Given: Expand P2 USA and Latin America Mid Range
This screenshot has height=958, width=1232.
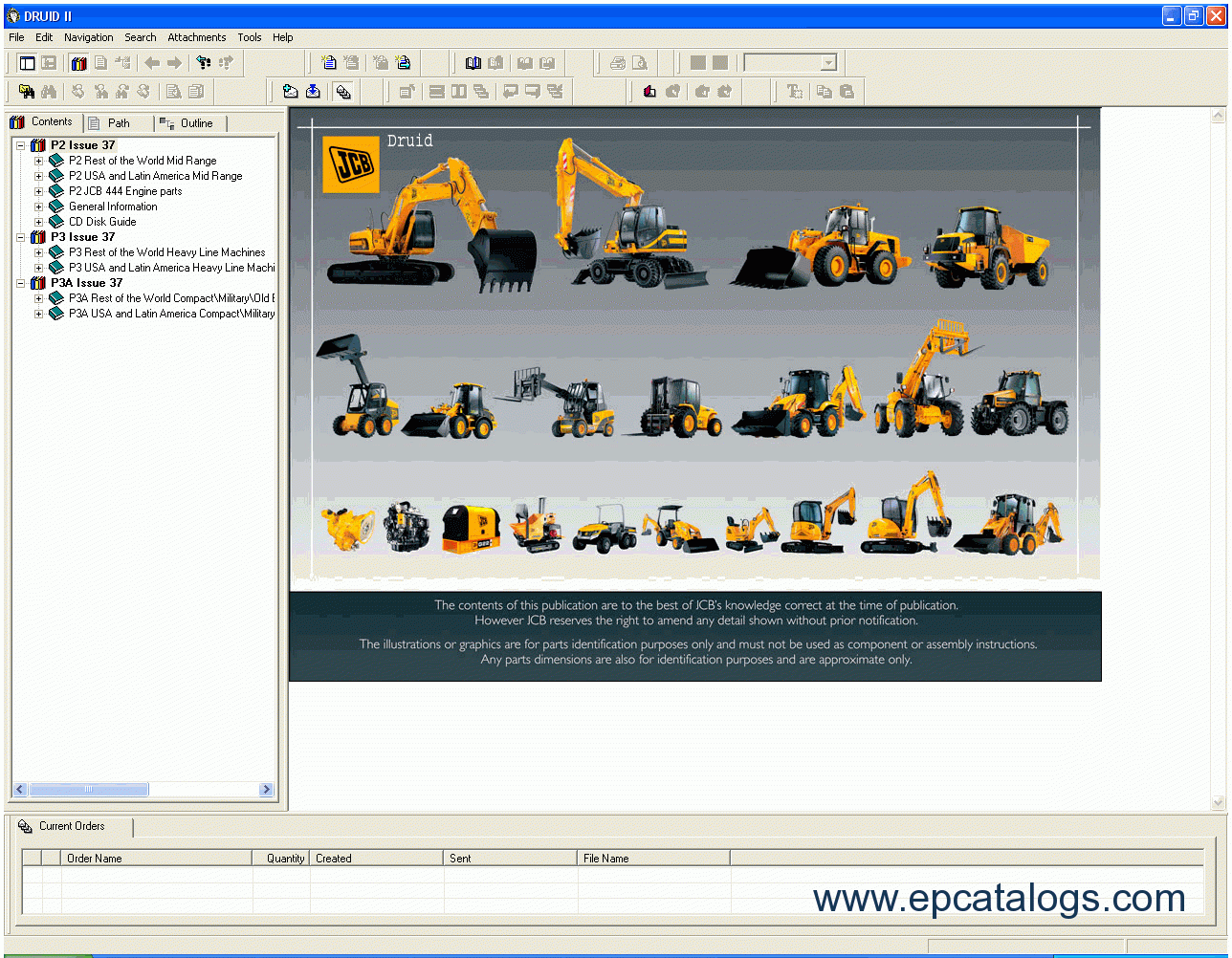Looking at the screenshot, I should tap(39, 176).
